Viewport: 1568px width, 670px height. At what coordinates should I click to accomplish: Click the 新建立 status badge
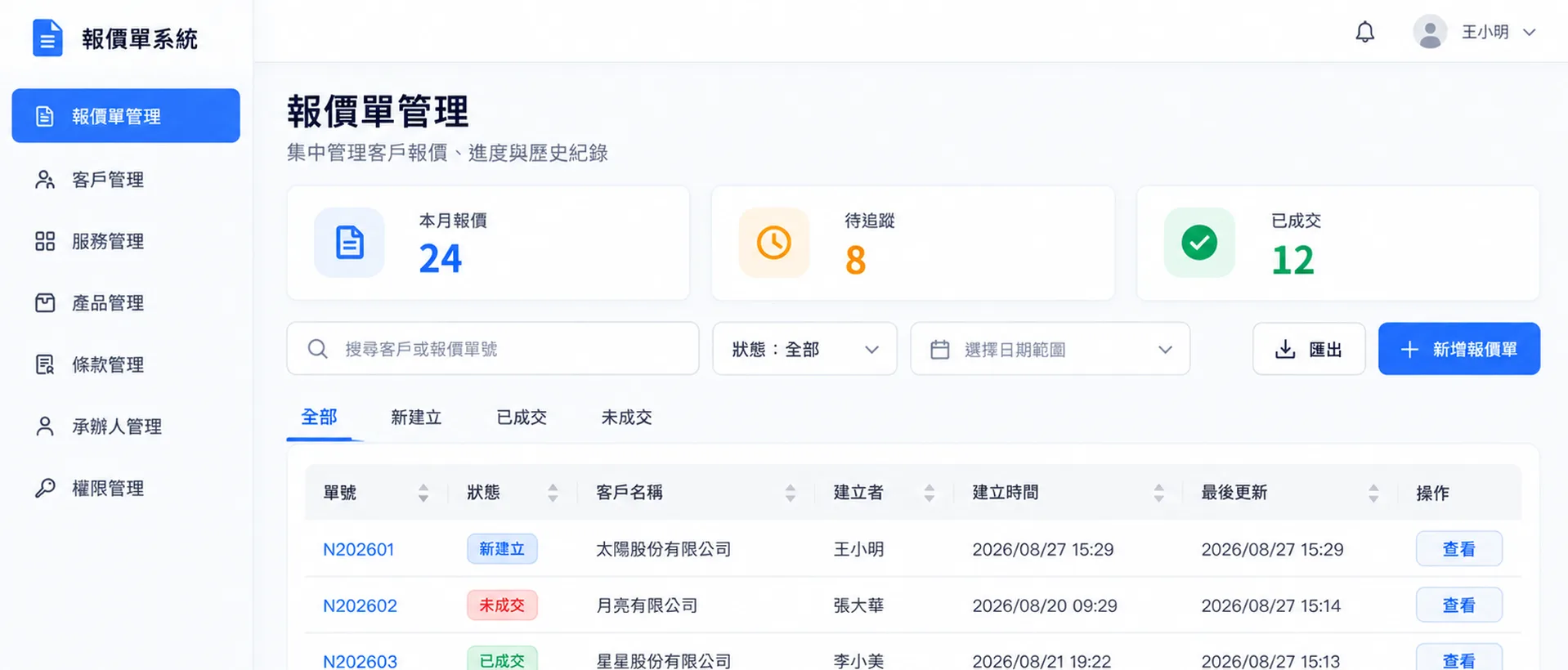pyautogui.click(x=502, y=549)
